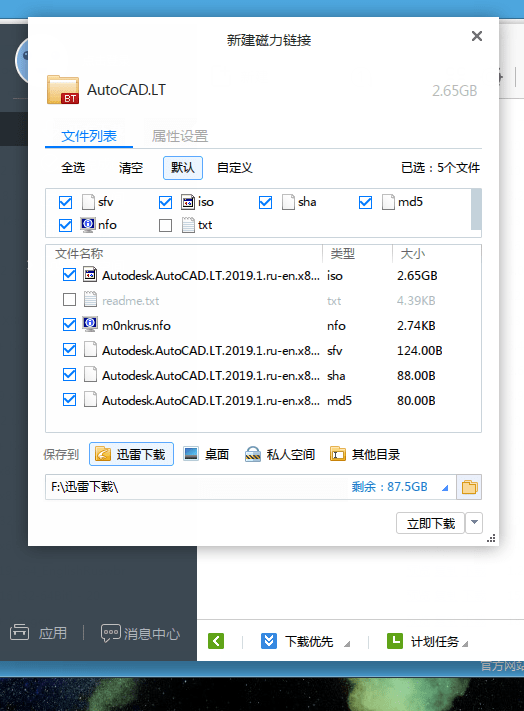Click the sfv file type icon in filter
524x711 pixels.
[88, 202]
